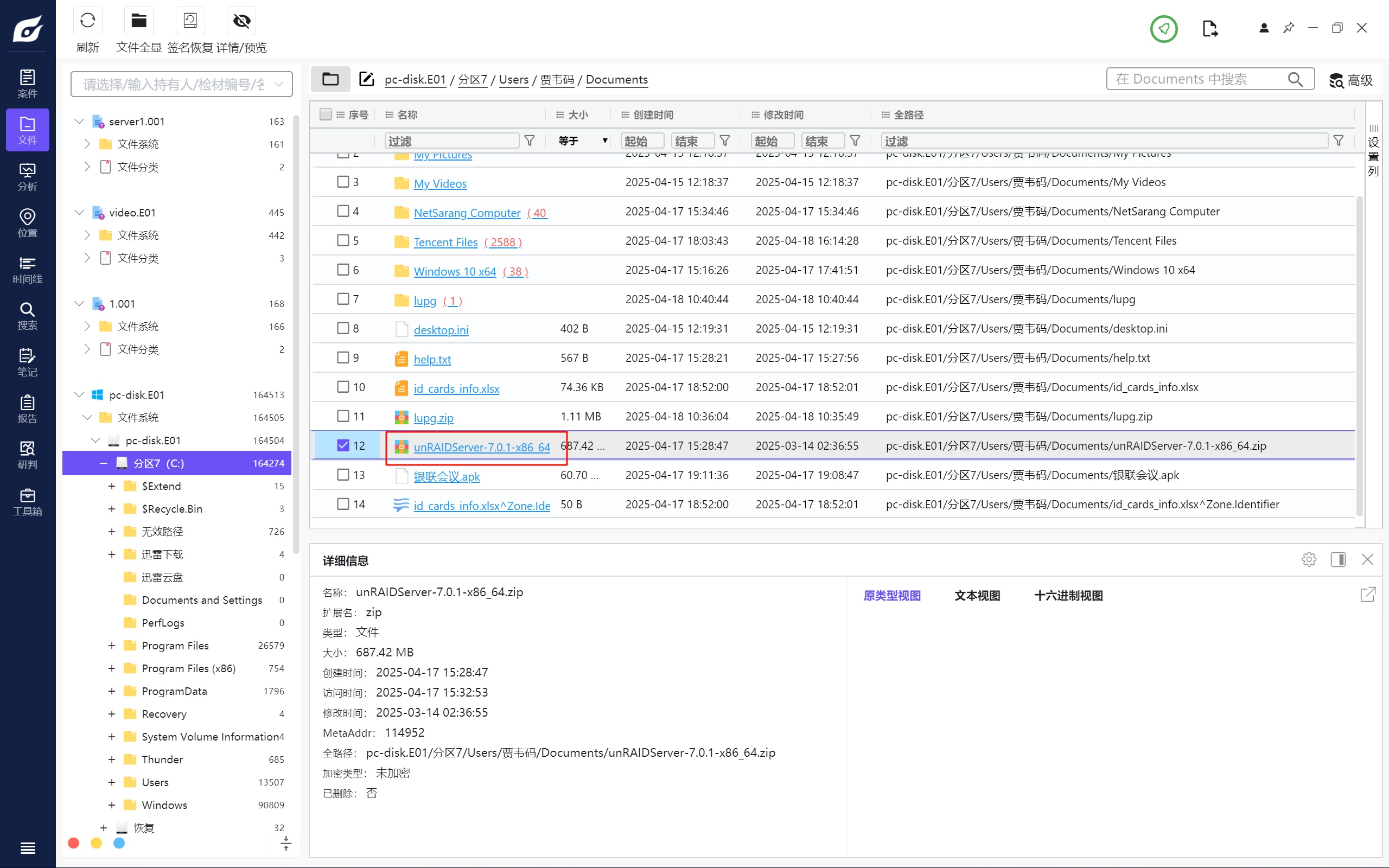
Task: Click the red color dot at the bottom left
Action: tap(73, 843)
